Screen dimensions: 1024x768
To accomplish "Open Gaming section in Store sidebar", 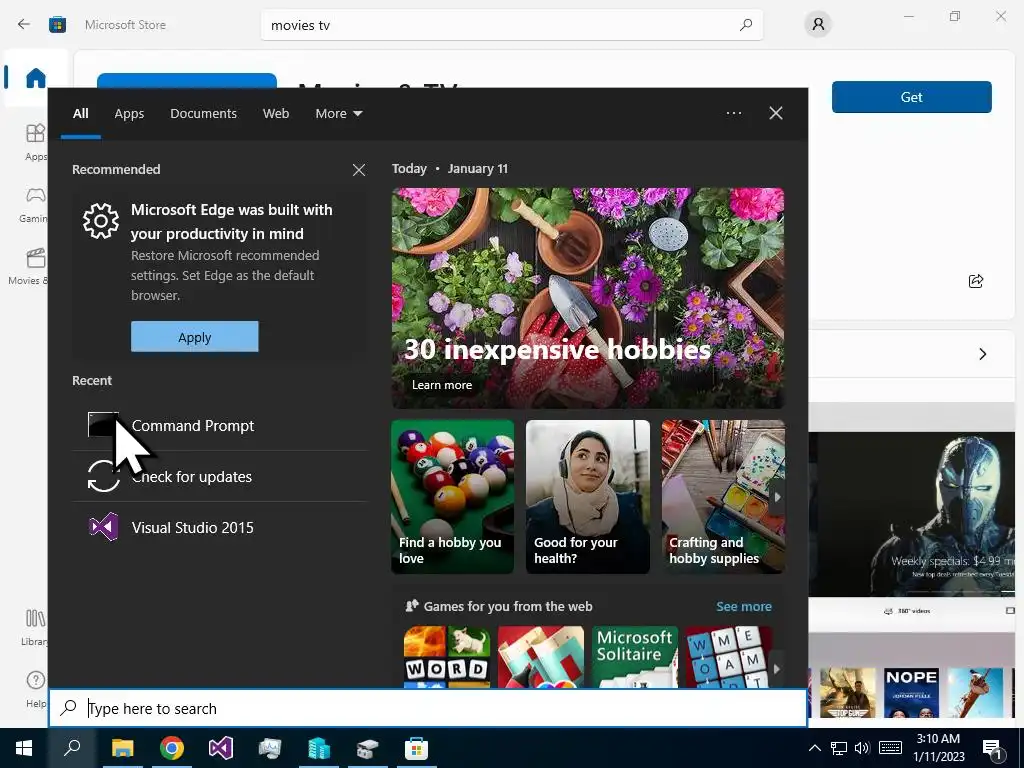I will 34,204.
